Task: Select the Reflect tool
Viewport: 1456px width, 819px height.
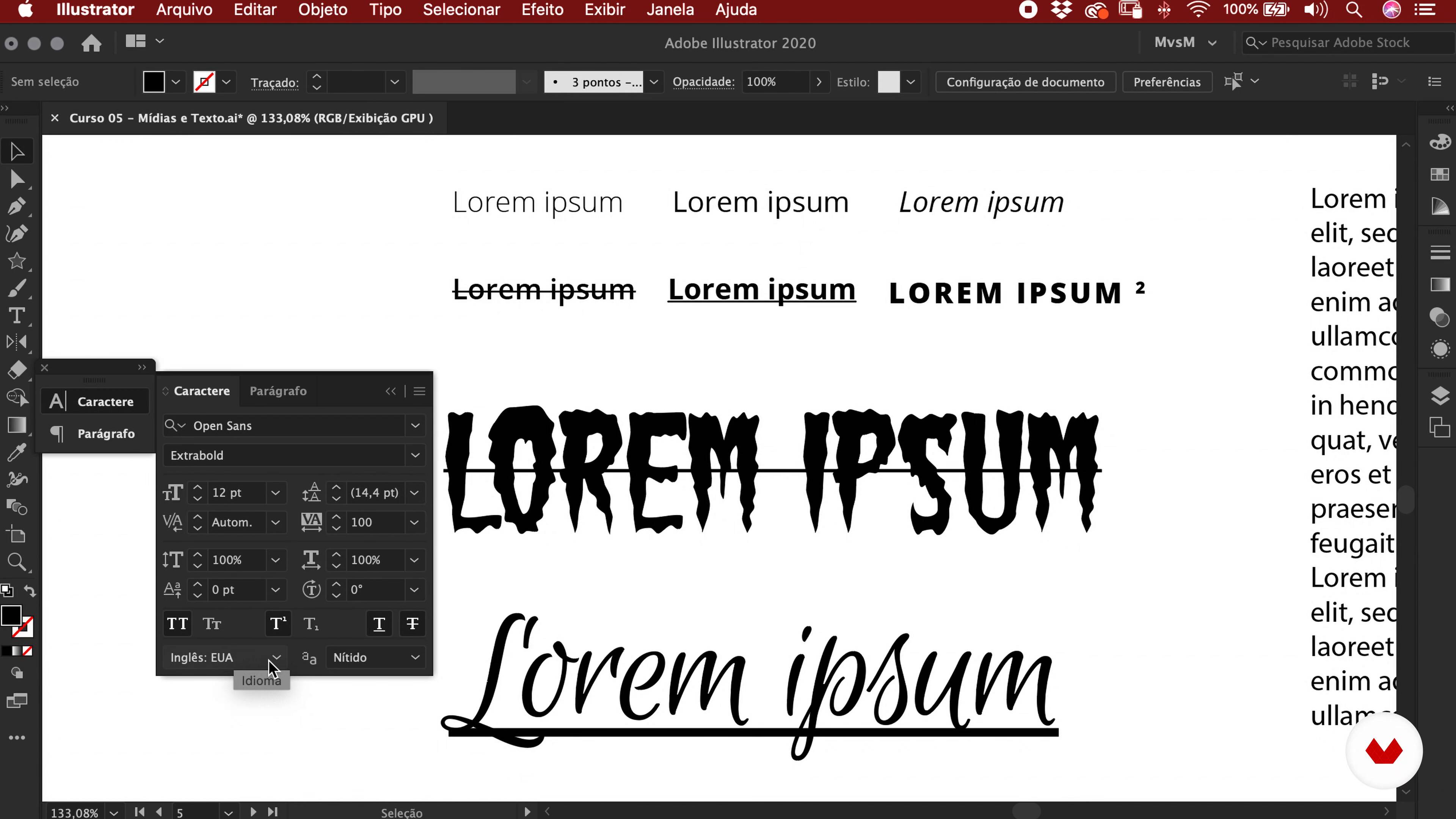Action: coord(17,342)
